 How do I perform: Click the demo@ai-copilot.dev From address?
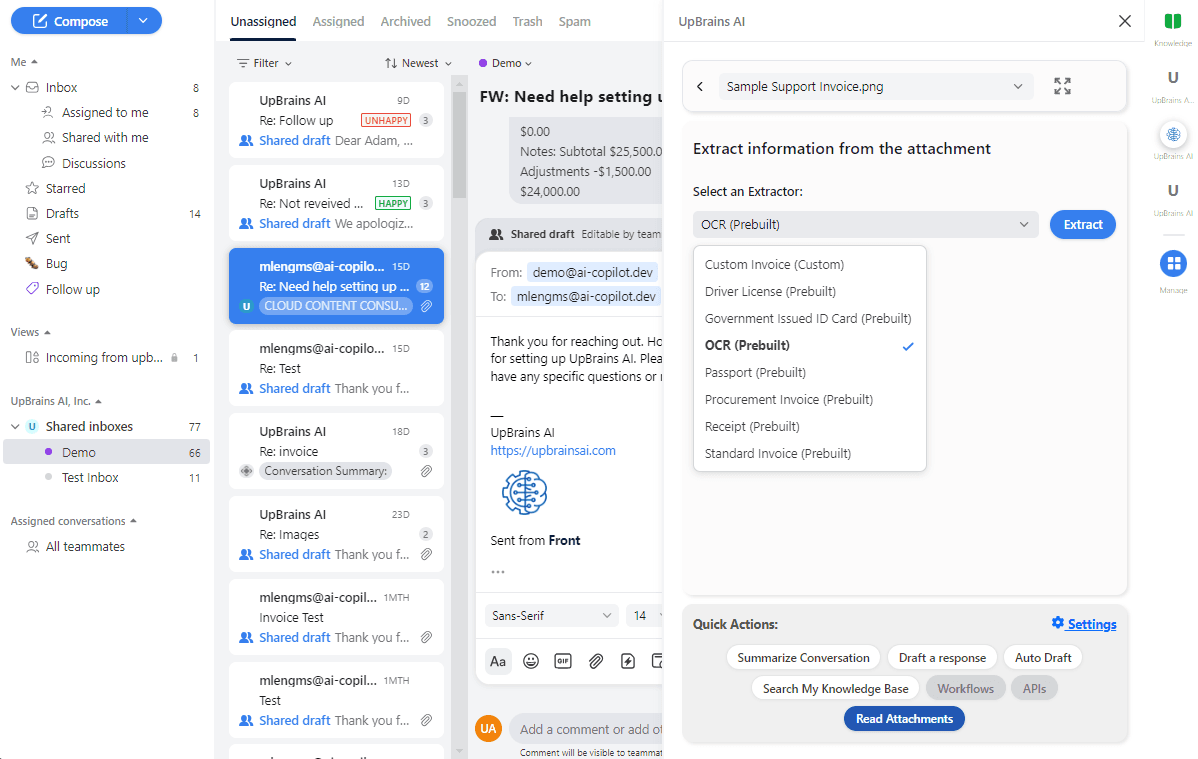(593, 272)
